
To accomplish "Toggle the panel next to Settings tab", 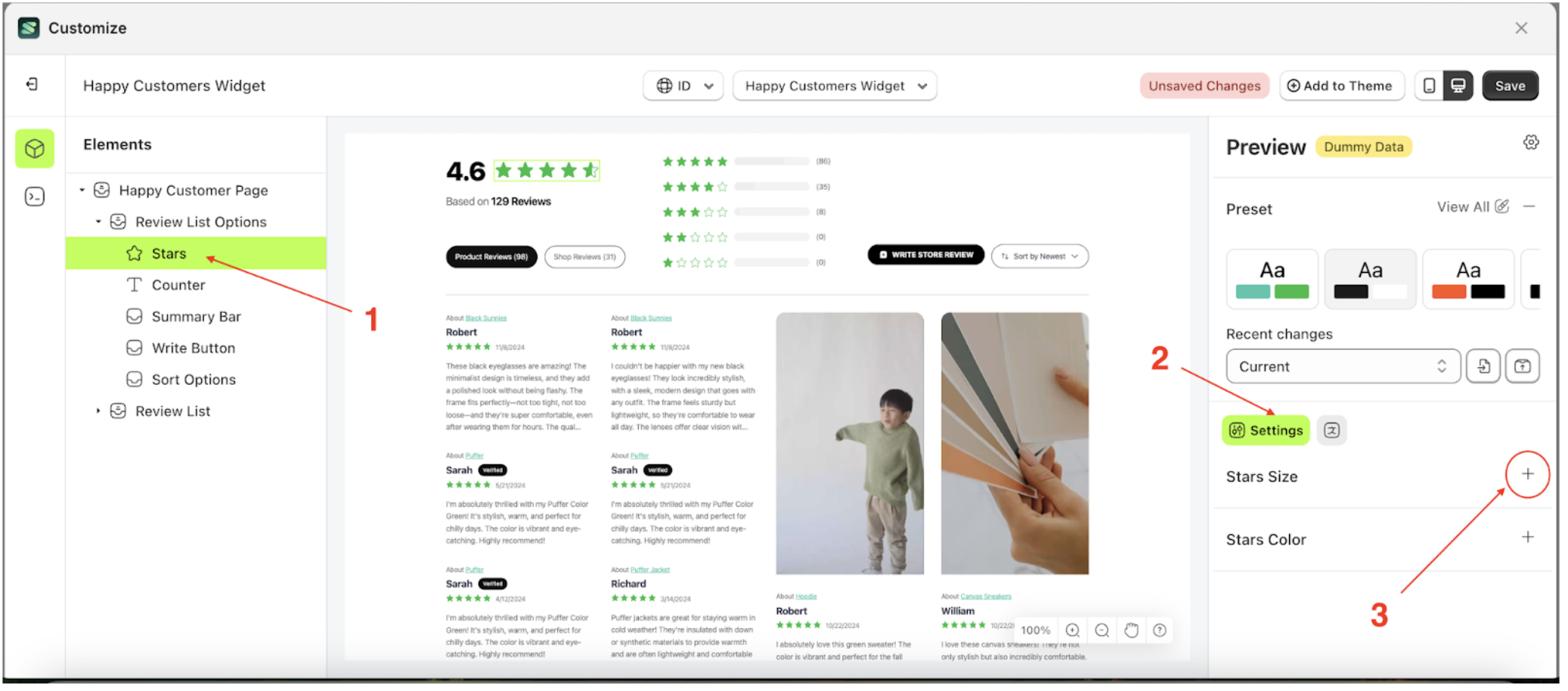I will click(x=1332, y=430).
